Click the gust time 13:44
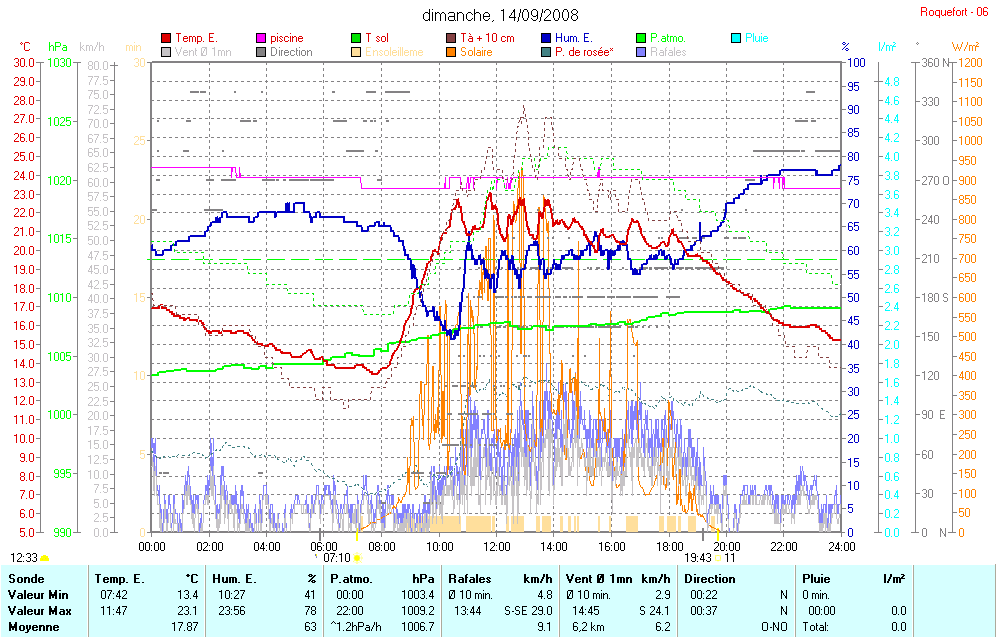Viewport: 996px width, 637px height. click(468, 611)
